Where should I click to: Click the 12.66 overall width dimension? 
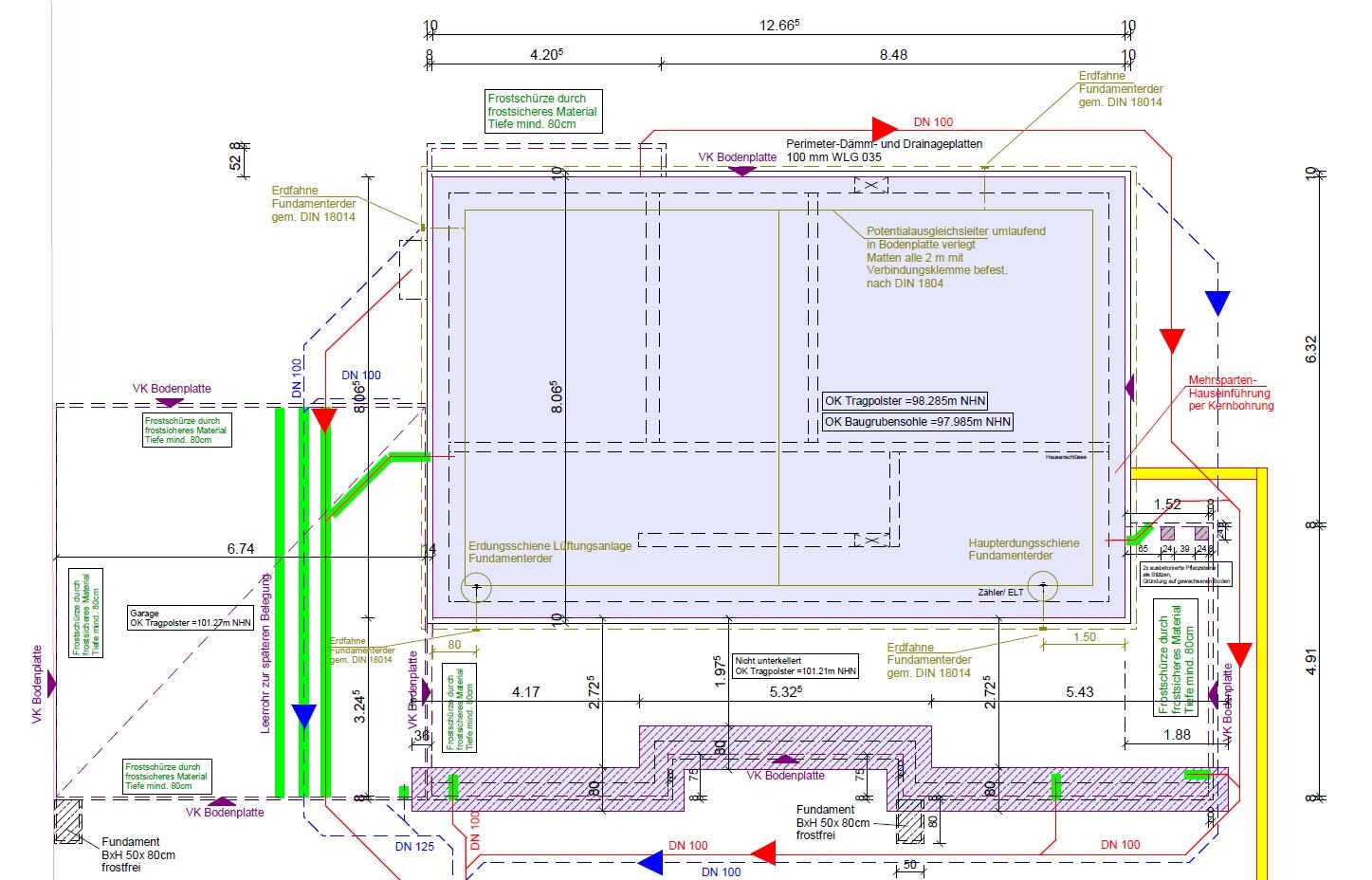click(x=778, y=26)
